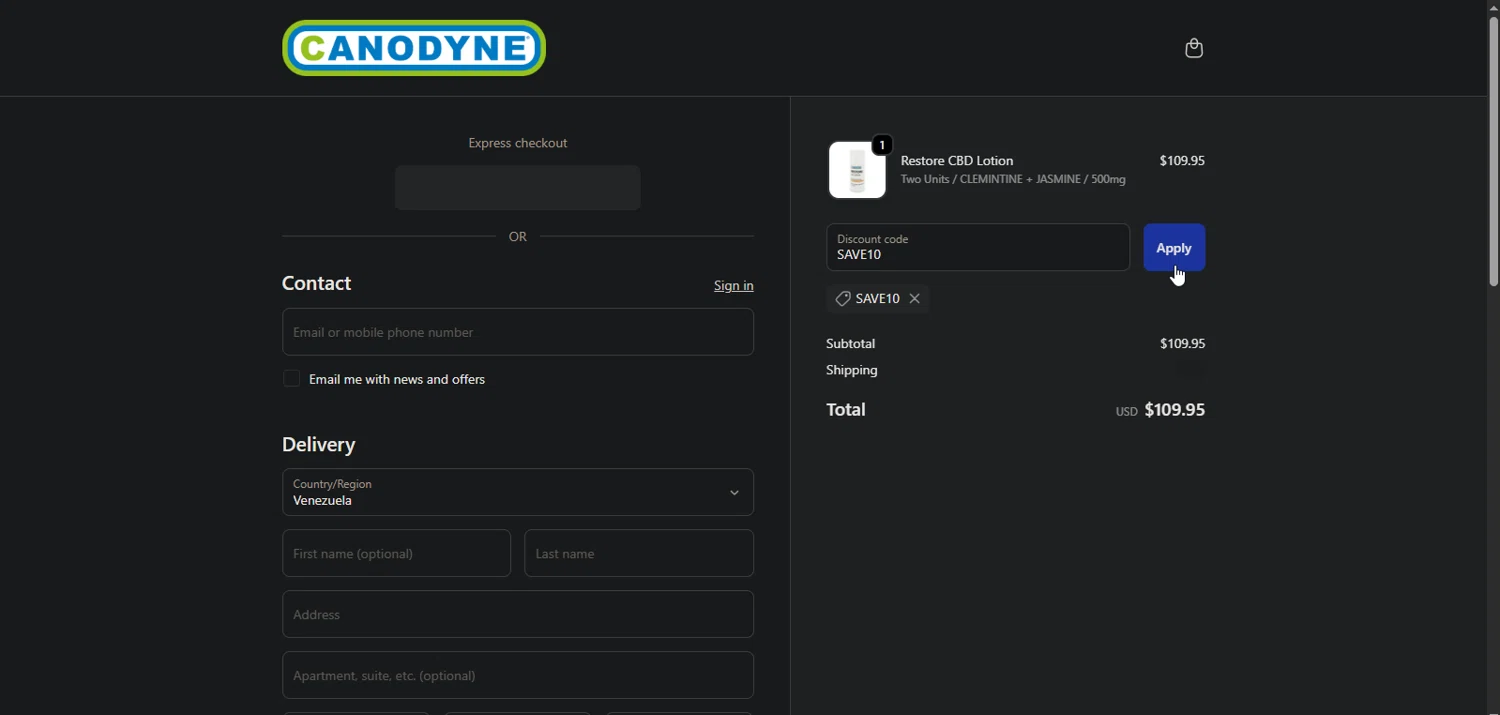The width and height of the screenshot is (1500, 715).
Task: Click the 'Express checkout' heading text
Action: tap(518, 143)
